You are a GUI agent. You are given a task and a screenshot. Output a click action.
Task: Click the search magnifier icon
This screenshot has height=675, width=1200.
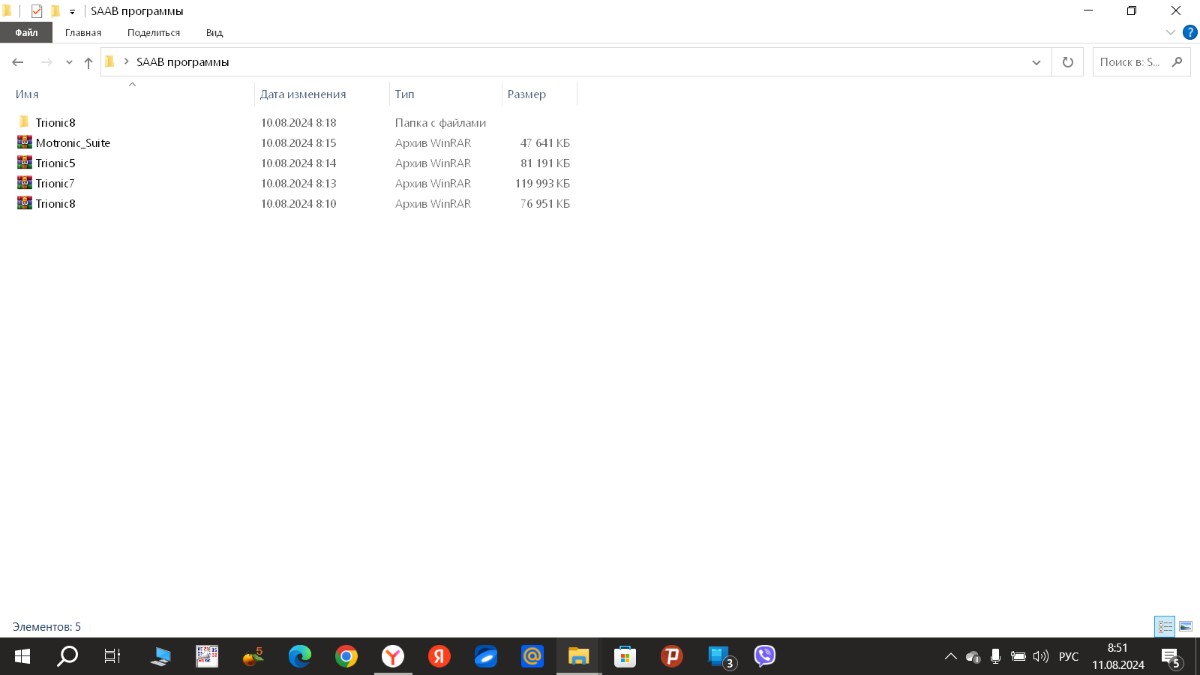click(1178, 62)
